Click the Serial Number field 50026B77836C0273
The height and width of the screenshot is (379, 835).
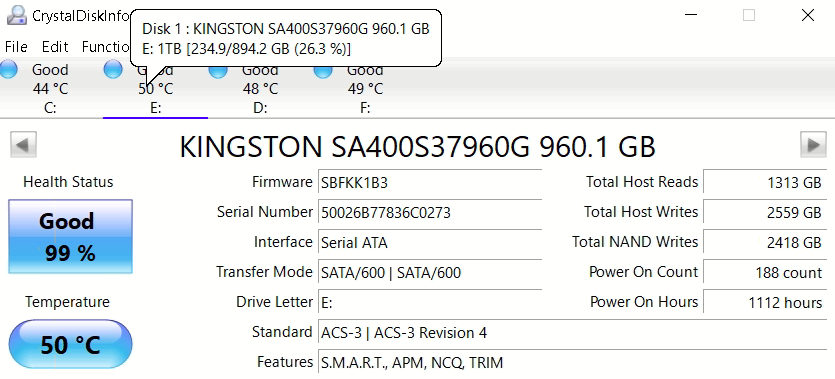(x=430, y=212)
